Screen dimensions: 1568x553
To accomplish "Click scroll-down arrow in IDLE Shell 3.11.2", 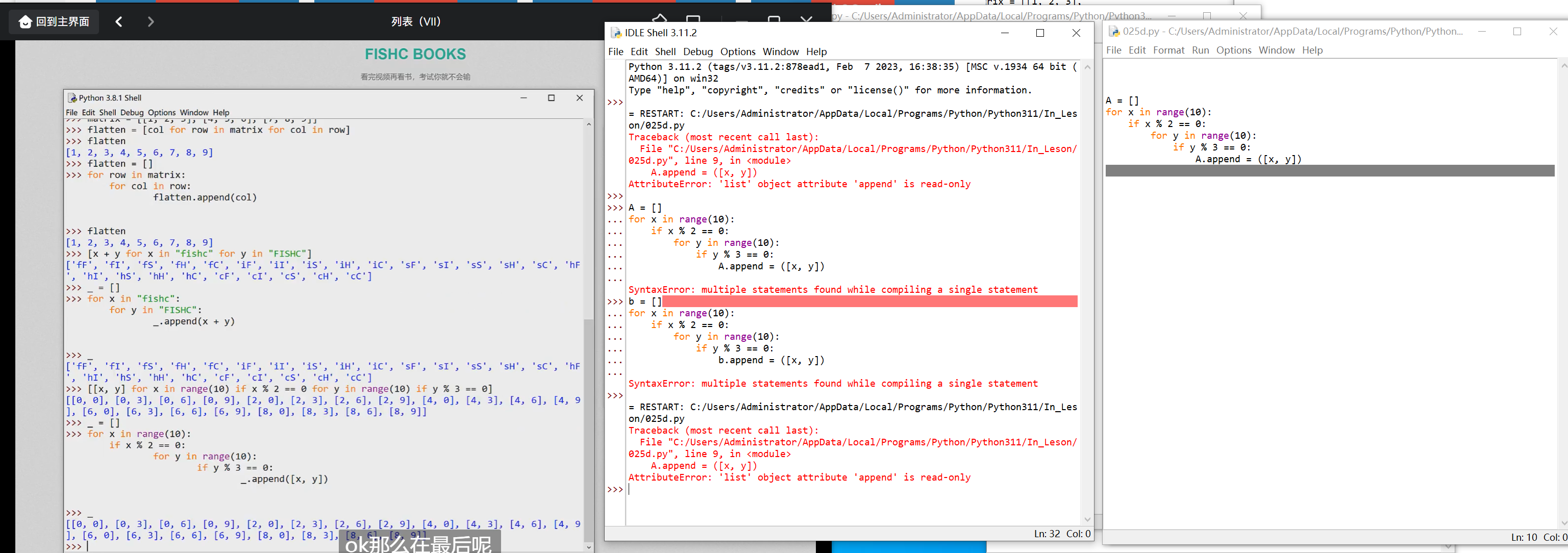I will (1087, 519).
